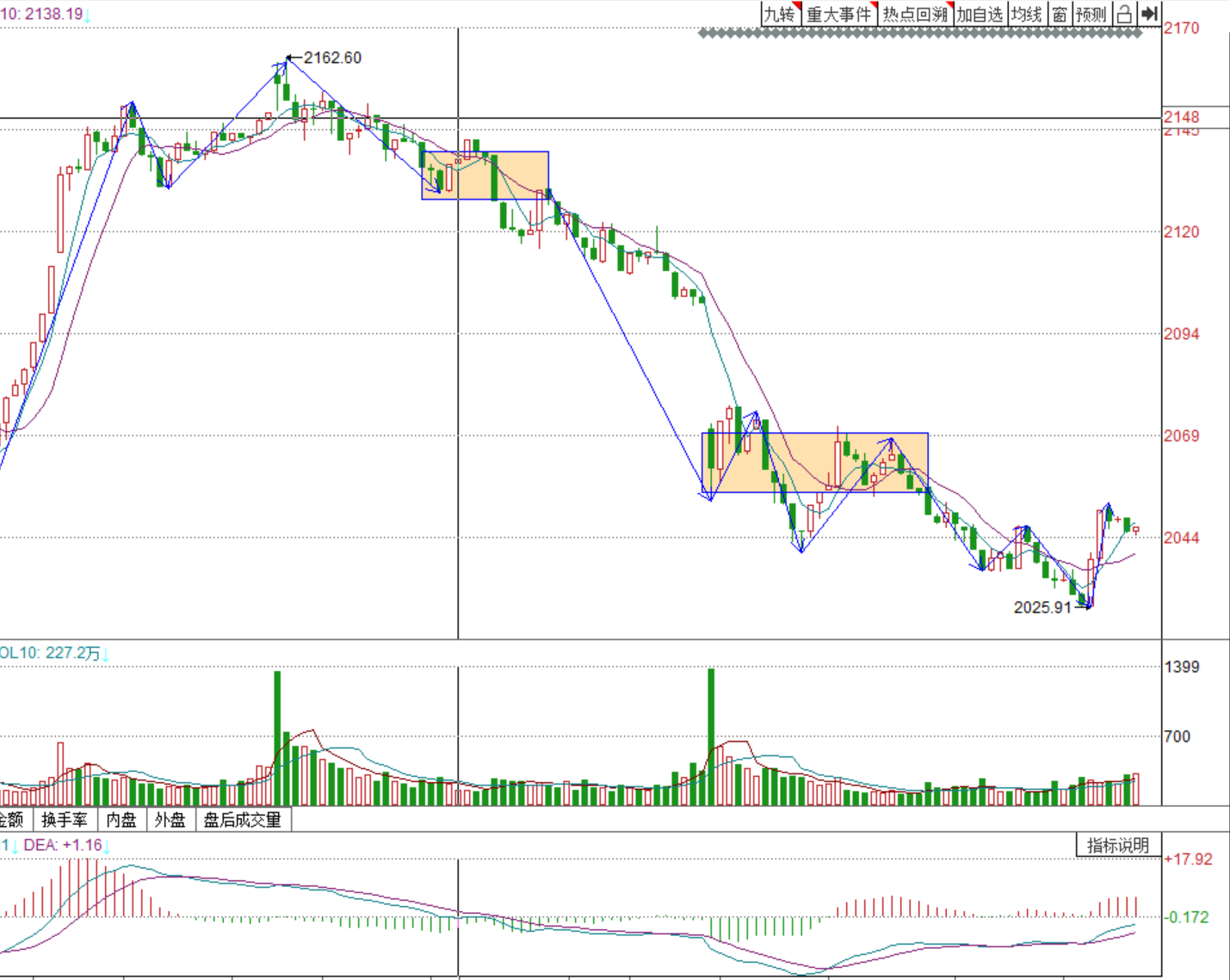Click the cyan arrow next to VOL10 227.2万
The height and width of the screenshot is (980, 1230).
105,654
